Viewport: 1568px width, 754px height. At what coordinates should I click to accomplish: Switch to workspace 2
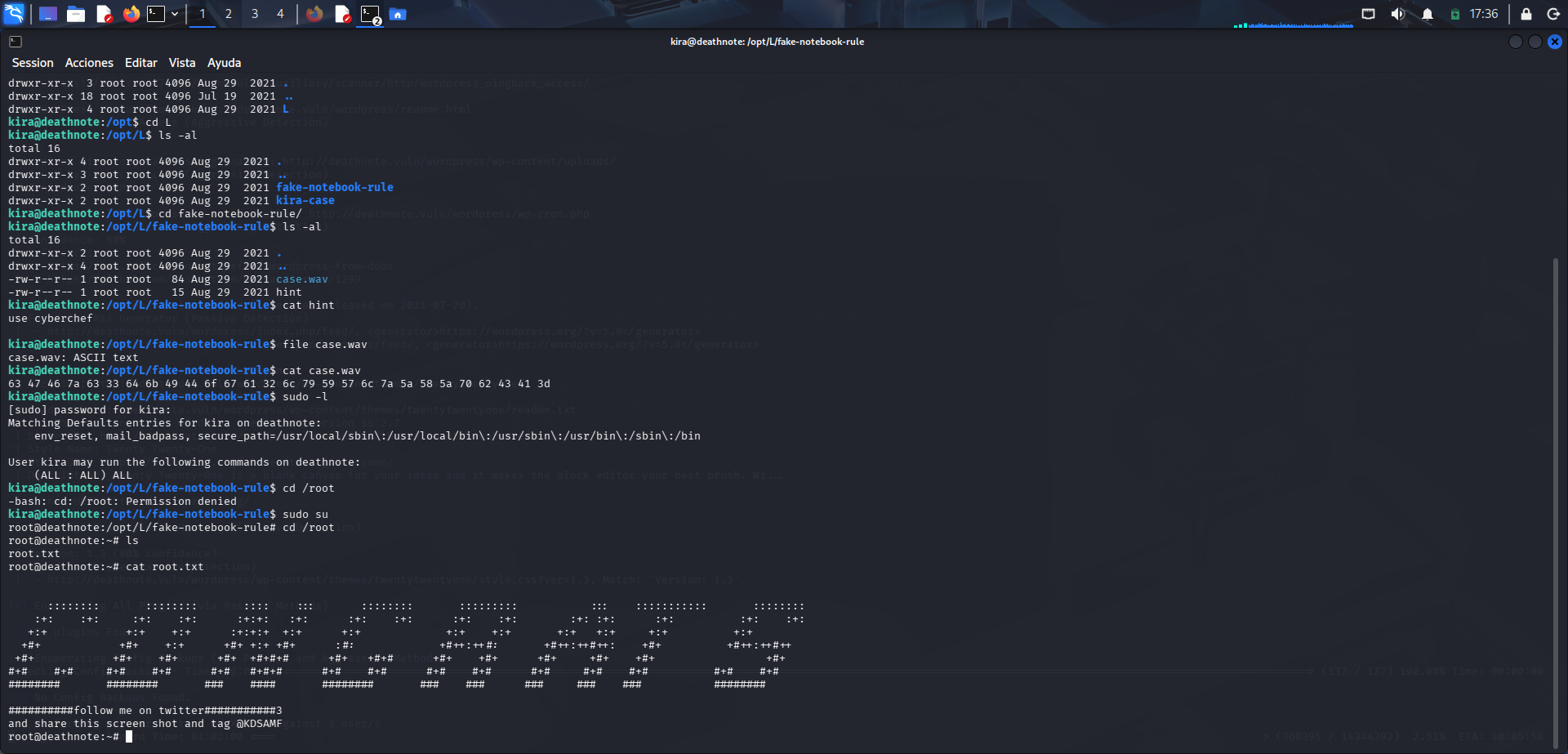click(x=229, y=14)
